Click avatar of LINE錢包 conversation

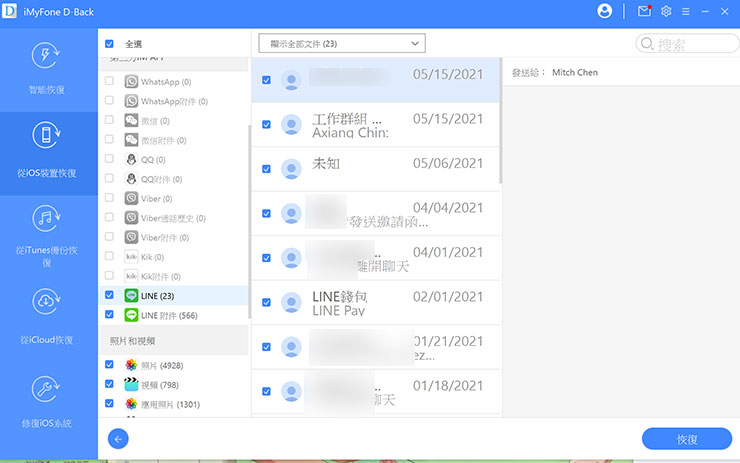point(291,303)
